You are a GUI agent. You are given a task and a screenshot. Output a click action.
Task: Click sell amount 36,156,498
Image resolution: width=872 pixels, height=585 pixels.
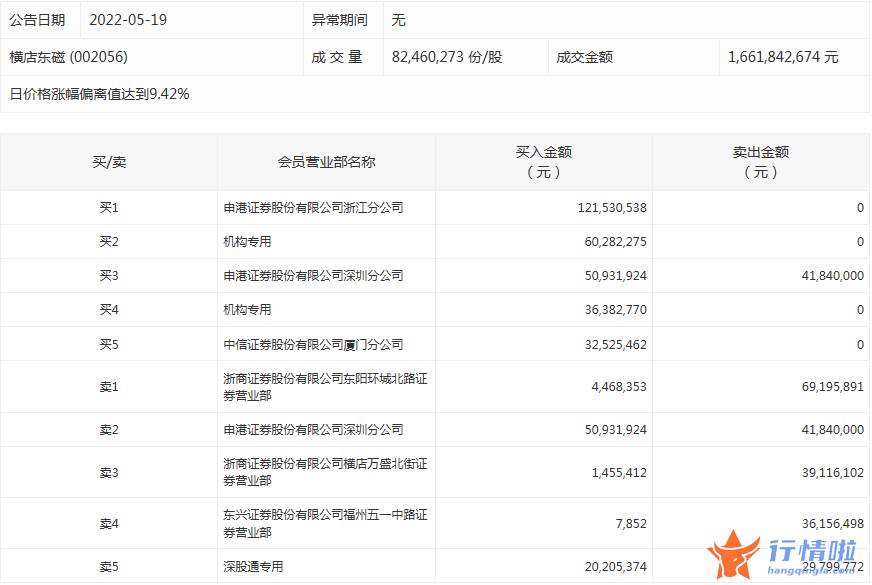coord(833,523)
